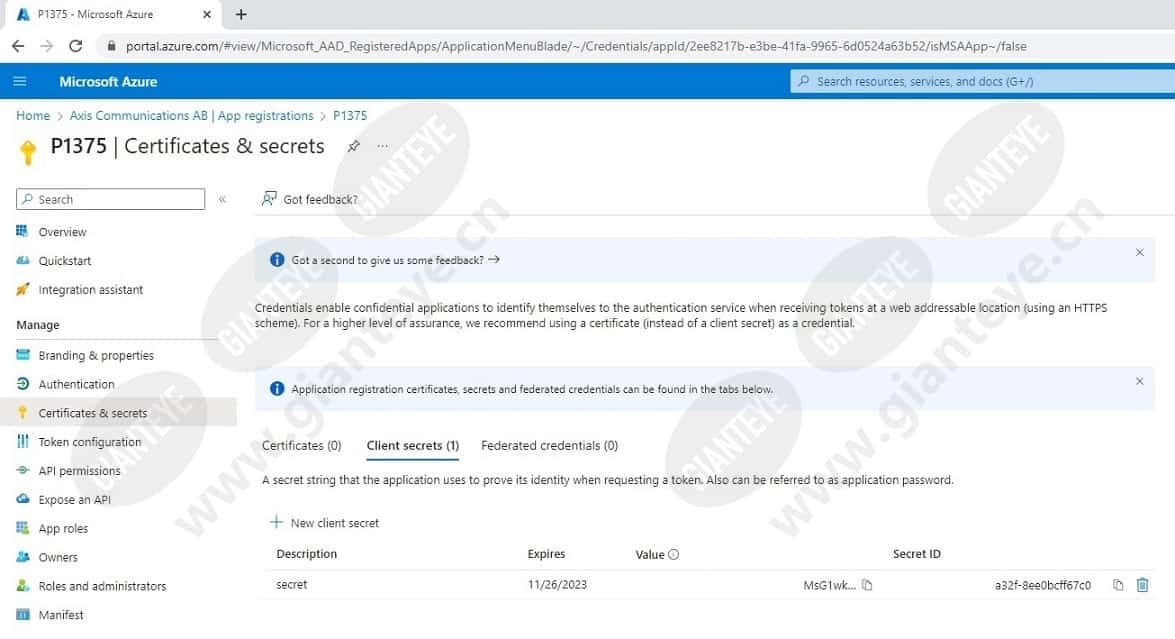Open App roles
Image resolution: width=1175 pixels, height=639 pixels.
pos(63,528)
